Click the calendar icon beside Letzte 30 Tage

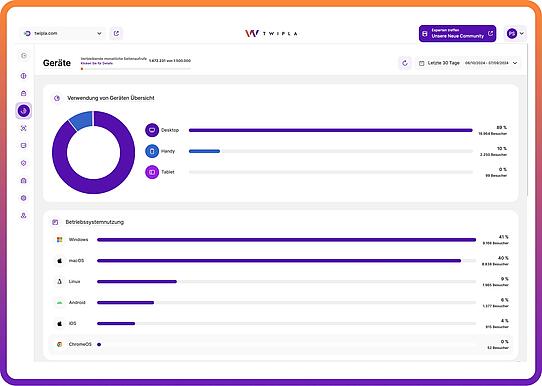421,63
